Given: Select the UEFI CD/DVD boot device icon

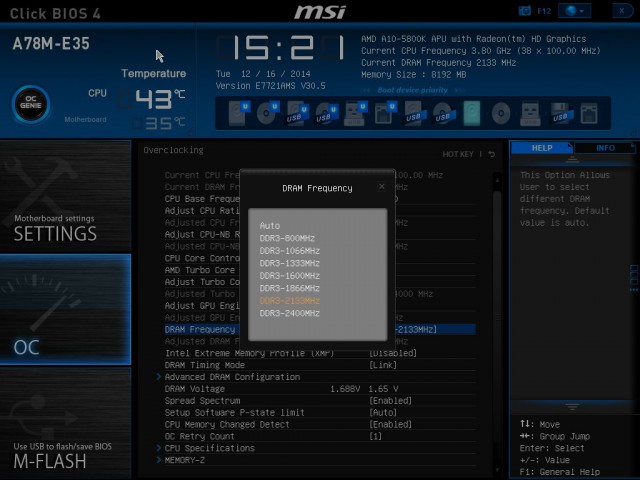Looking at the screenshot, I should click(268, 113).
